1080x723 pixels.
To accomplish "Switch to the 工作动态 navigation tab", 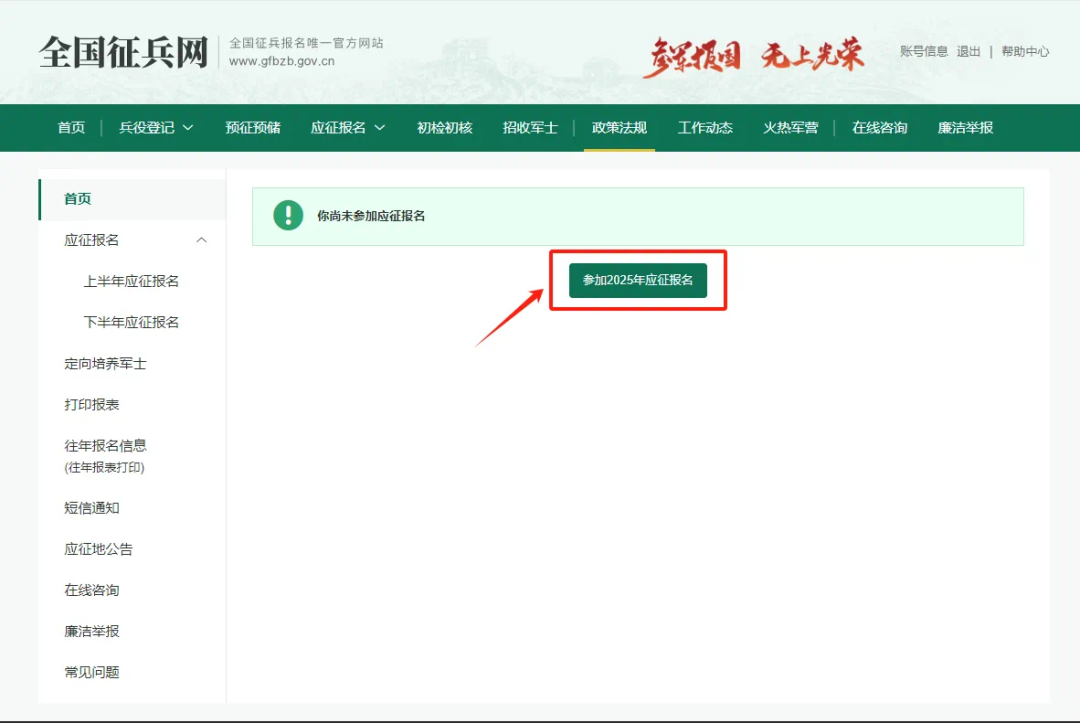I will tap(704, 128).
